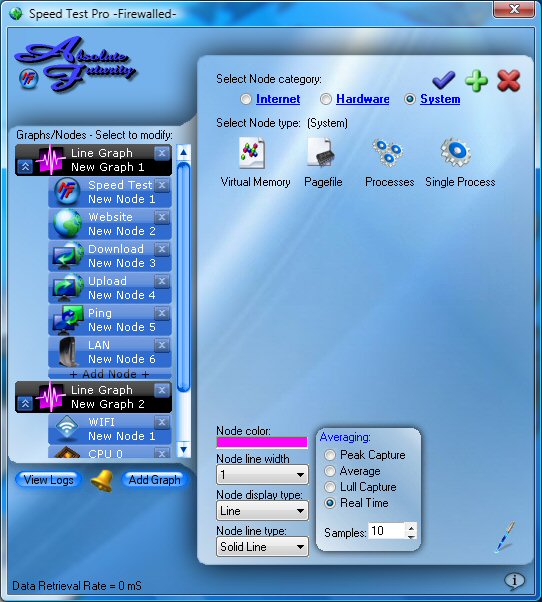Viewport: 542px width, 602px height.
Task: Select the Virtual Memory node type icon
Action: click(x=251, y=153)
